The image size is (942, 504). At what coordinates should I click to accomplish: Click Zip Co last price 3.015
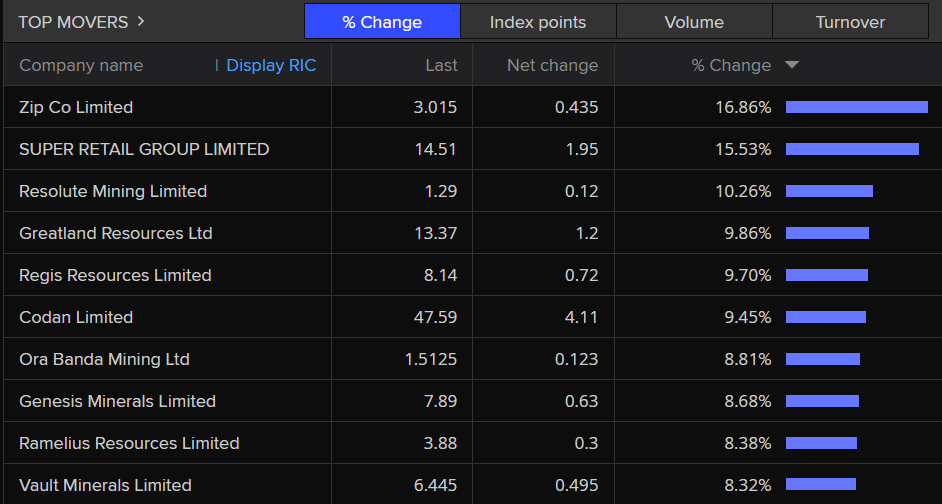[435, 107]
